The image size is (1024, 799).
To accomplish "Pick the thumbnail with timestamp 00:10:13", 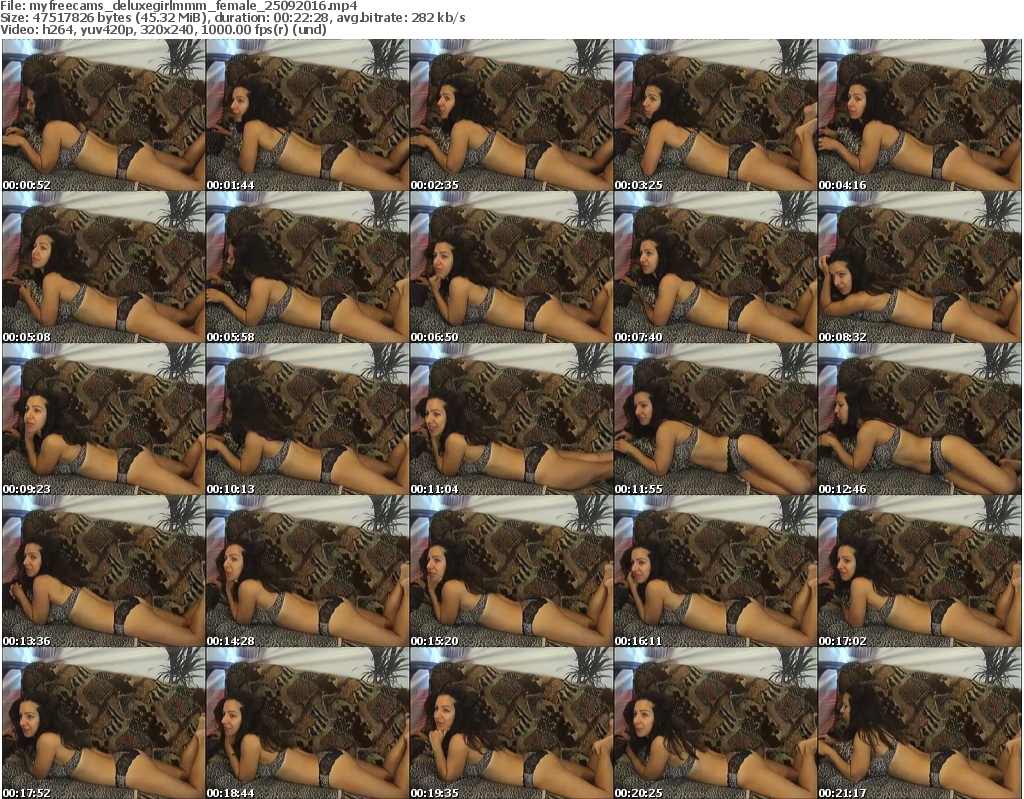I will [x=308, y=419].
